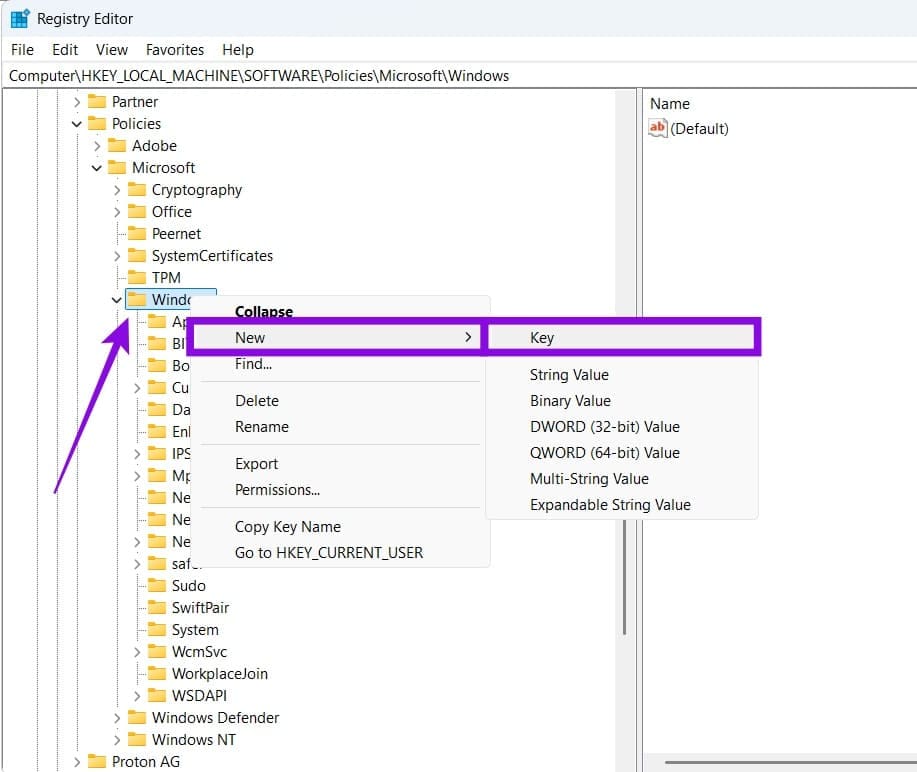Select QWORD (64-bit) Value
Viewport: 917px width, 772px height.
coord(605,453)
